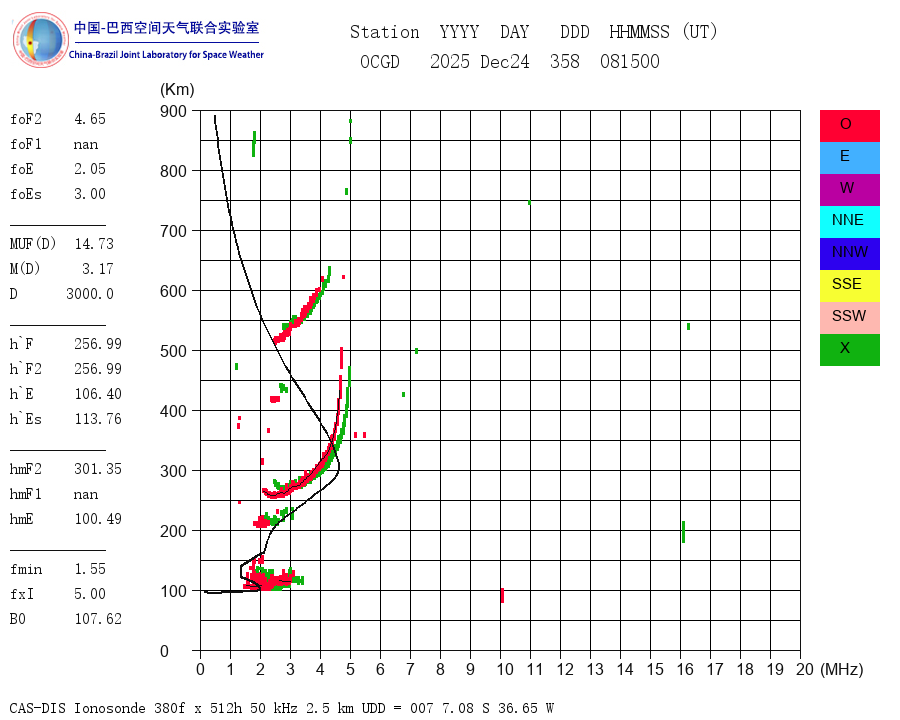This screenshot has height=720, width=900.
Task: Click the station code OCGD
Action: [x=380, y=61]
